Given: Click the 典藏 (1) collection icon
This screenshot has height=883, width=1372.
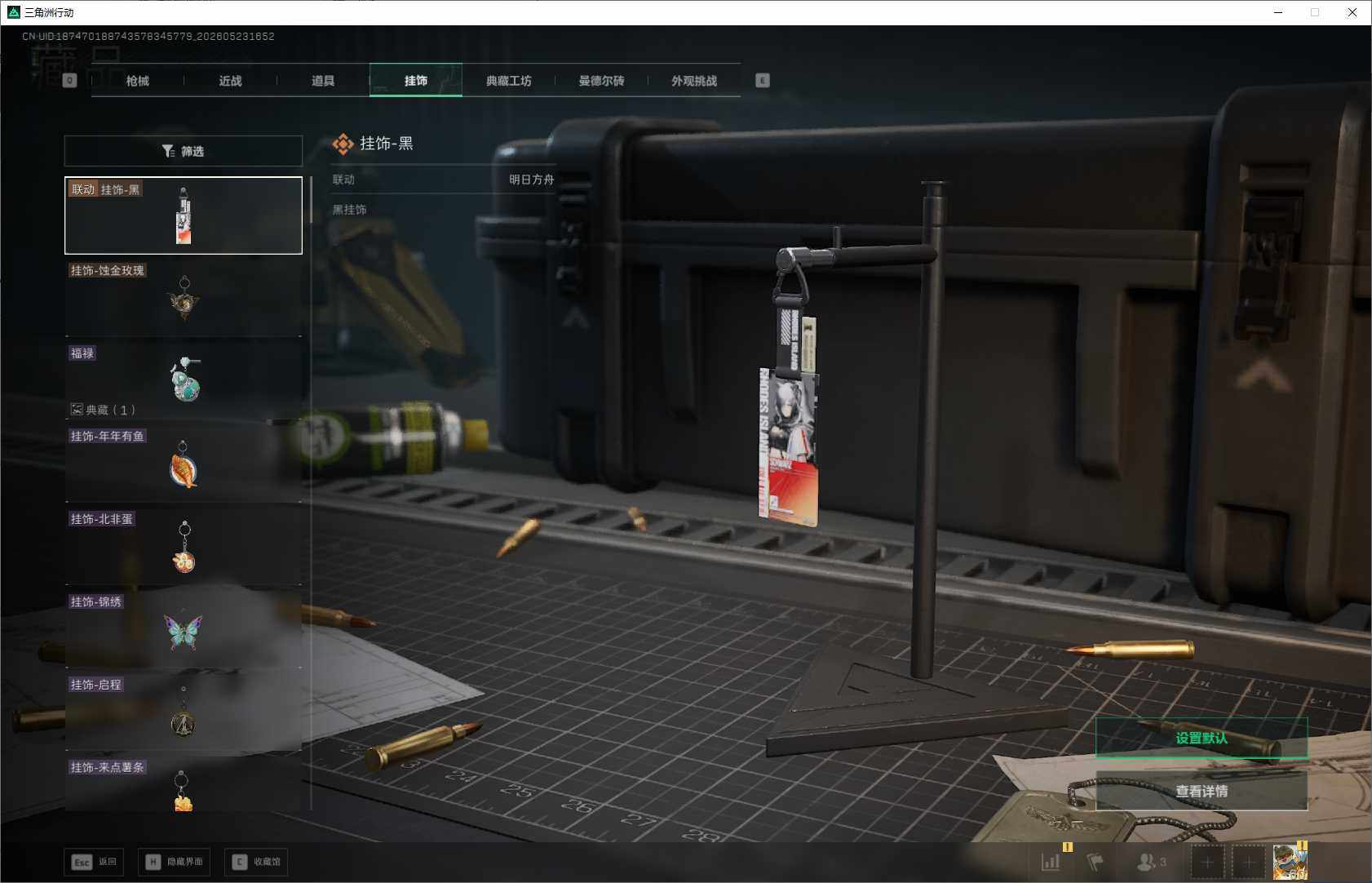Looking at the screenshot, I should [77, 410].
